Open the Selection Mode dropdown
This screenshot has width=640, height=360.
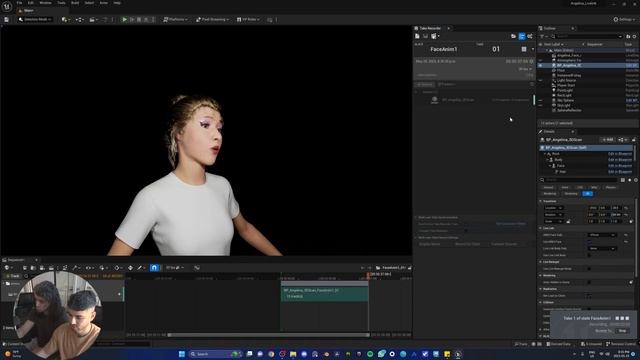click(x=36, y=19)
